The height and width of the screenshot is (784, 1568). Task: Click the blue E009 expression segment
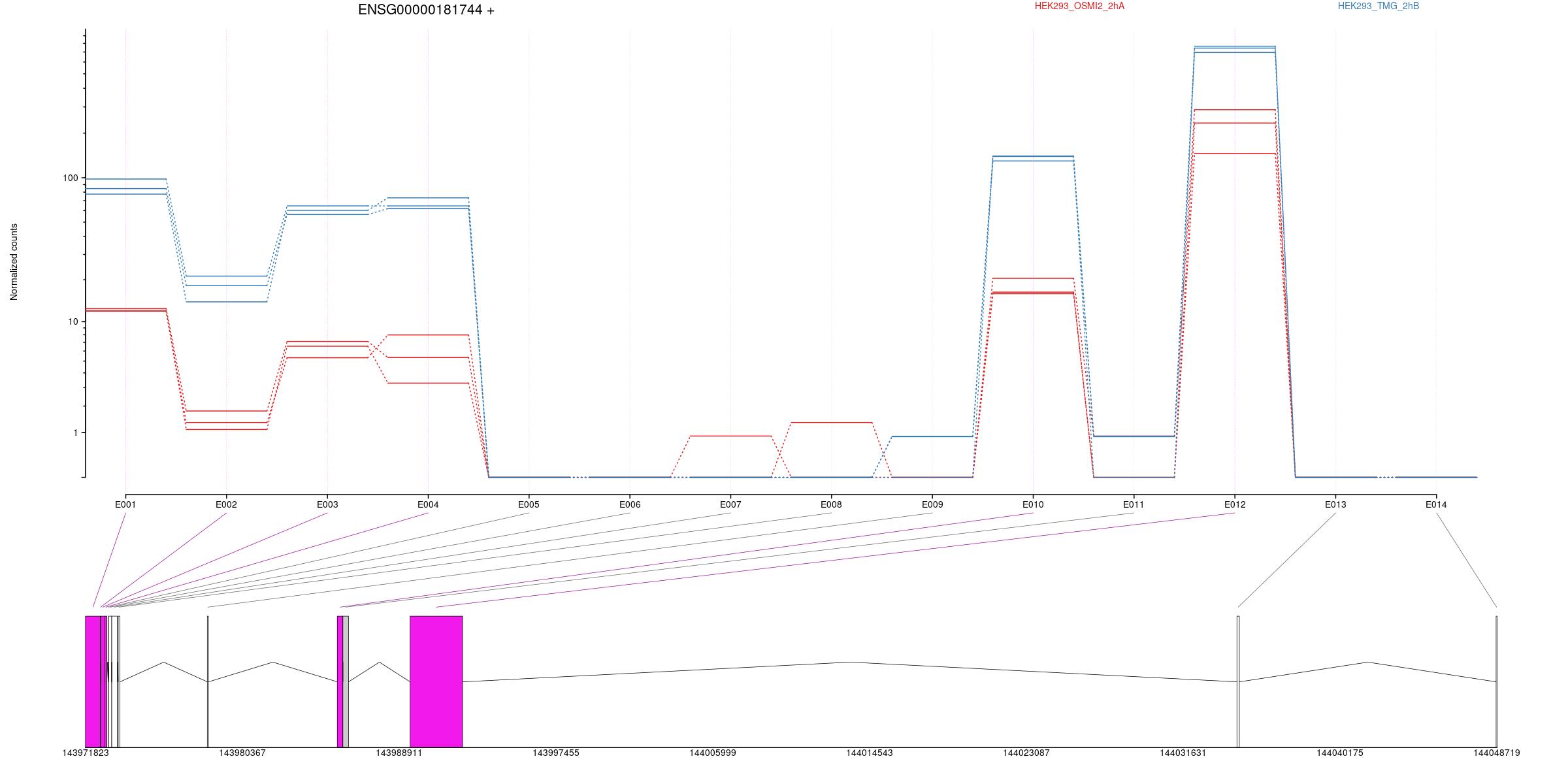coord(932,436)
